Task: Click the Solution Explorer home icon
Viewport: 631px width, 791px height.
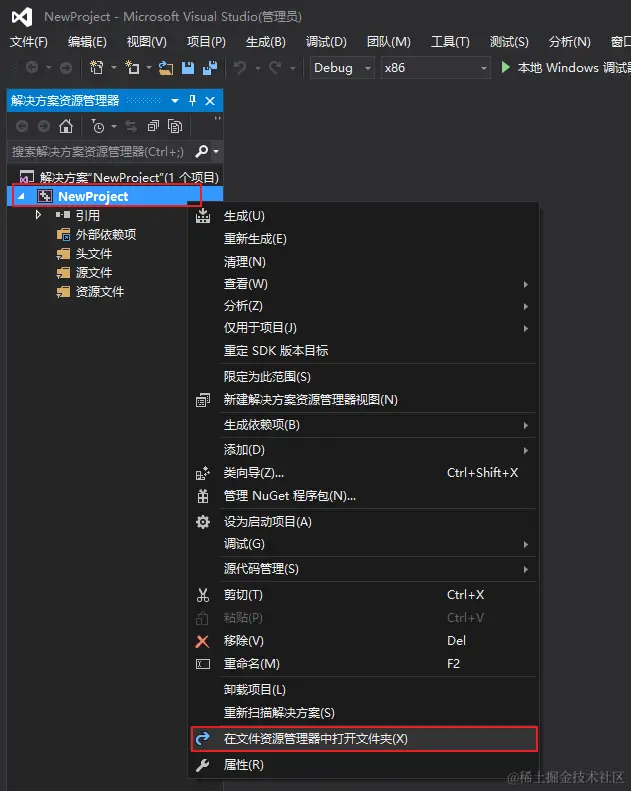Action: coord(66,126)
